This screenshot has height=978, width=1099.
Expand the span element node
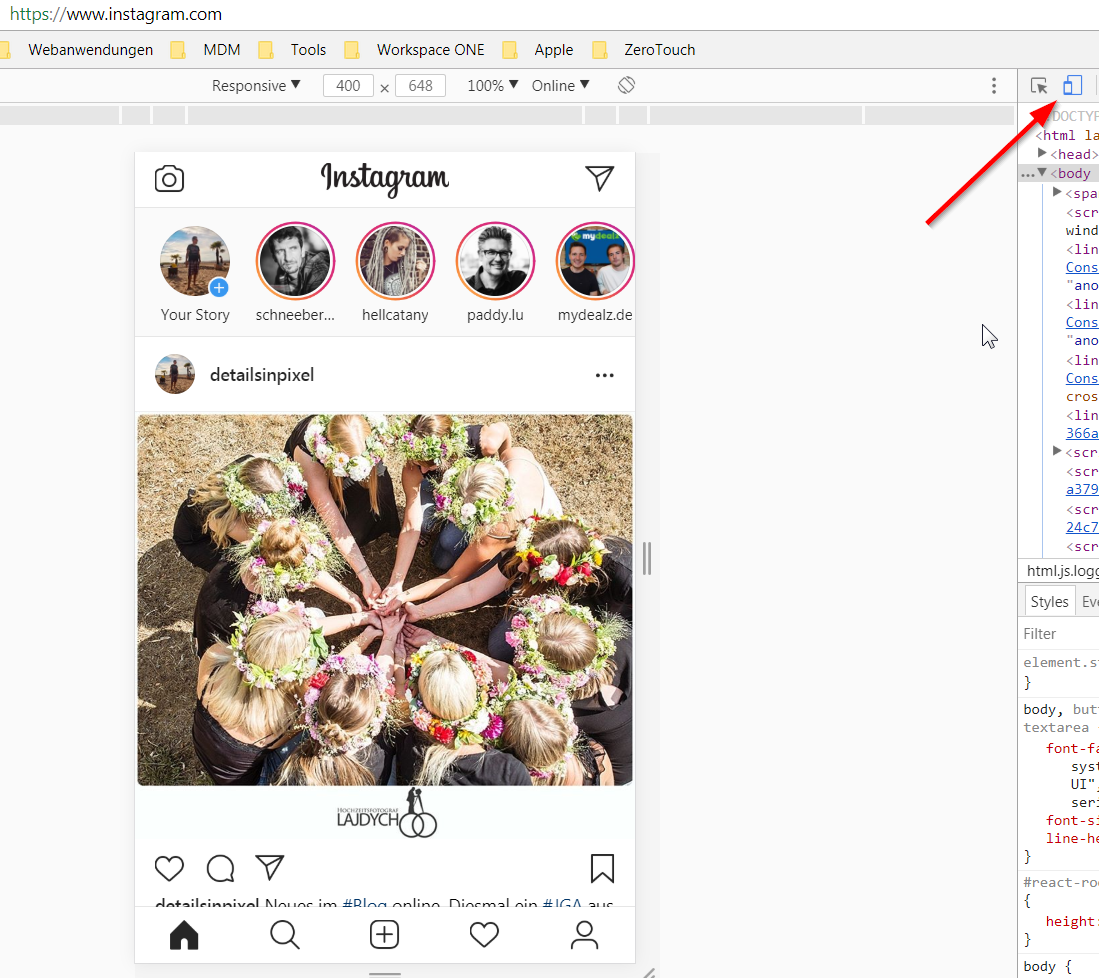coord(1057,192)
